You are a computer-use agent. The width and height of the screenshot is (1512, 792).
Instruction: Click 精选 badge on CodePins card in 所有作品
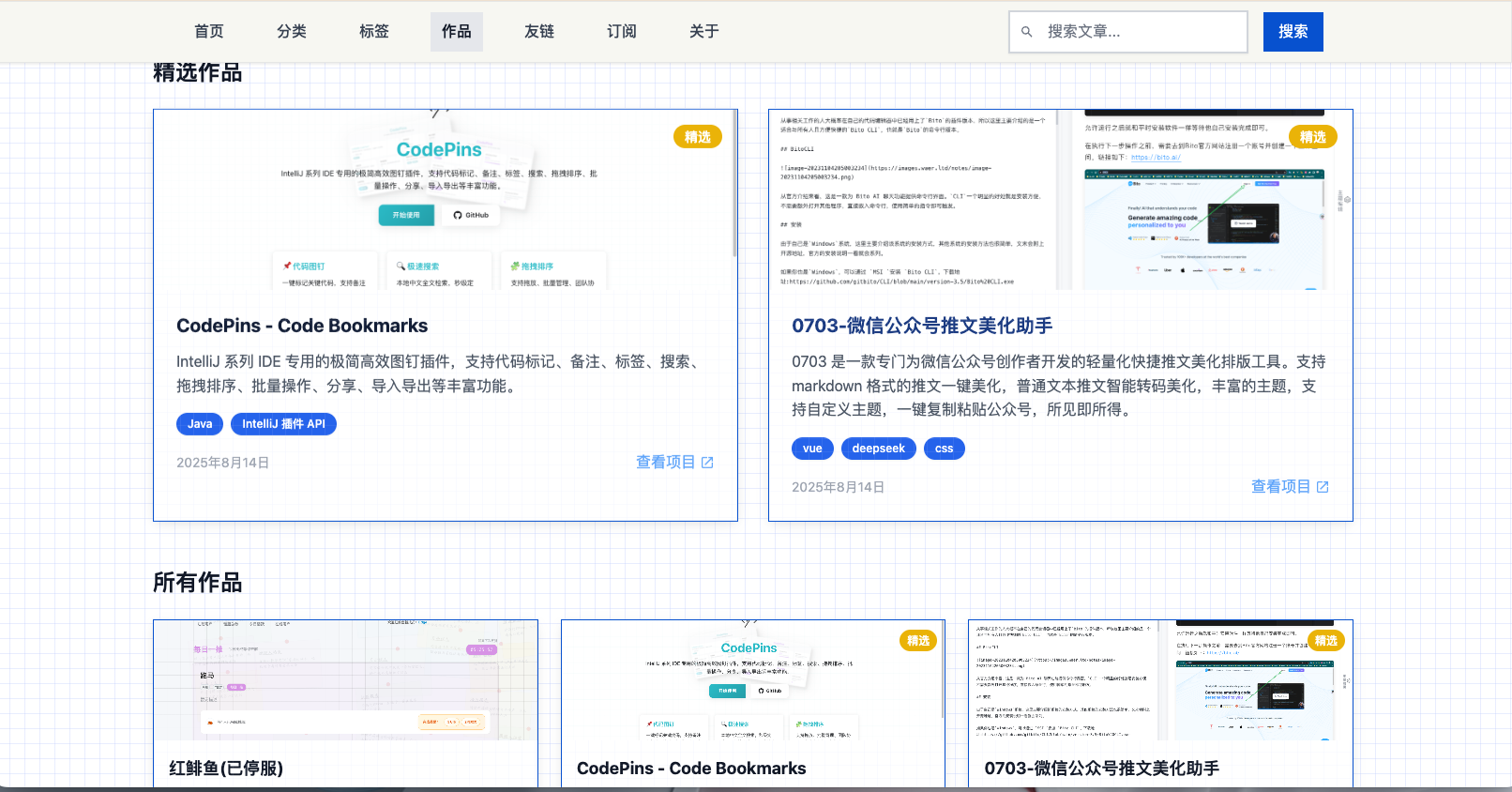[918, 641]
